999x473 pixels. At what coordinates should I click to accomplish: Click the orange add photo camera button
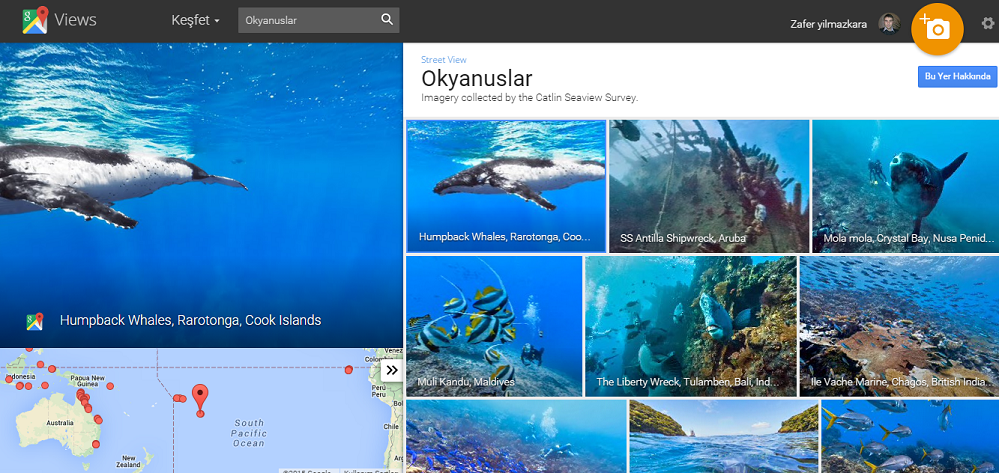click(937, 29)
